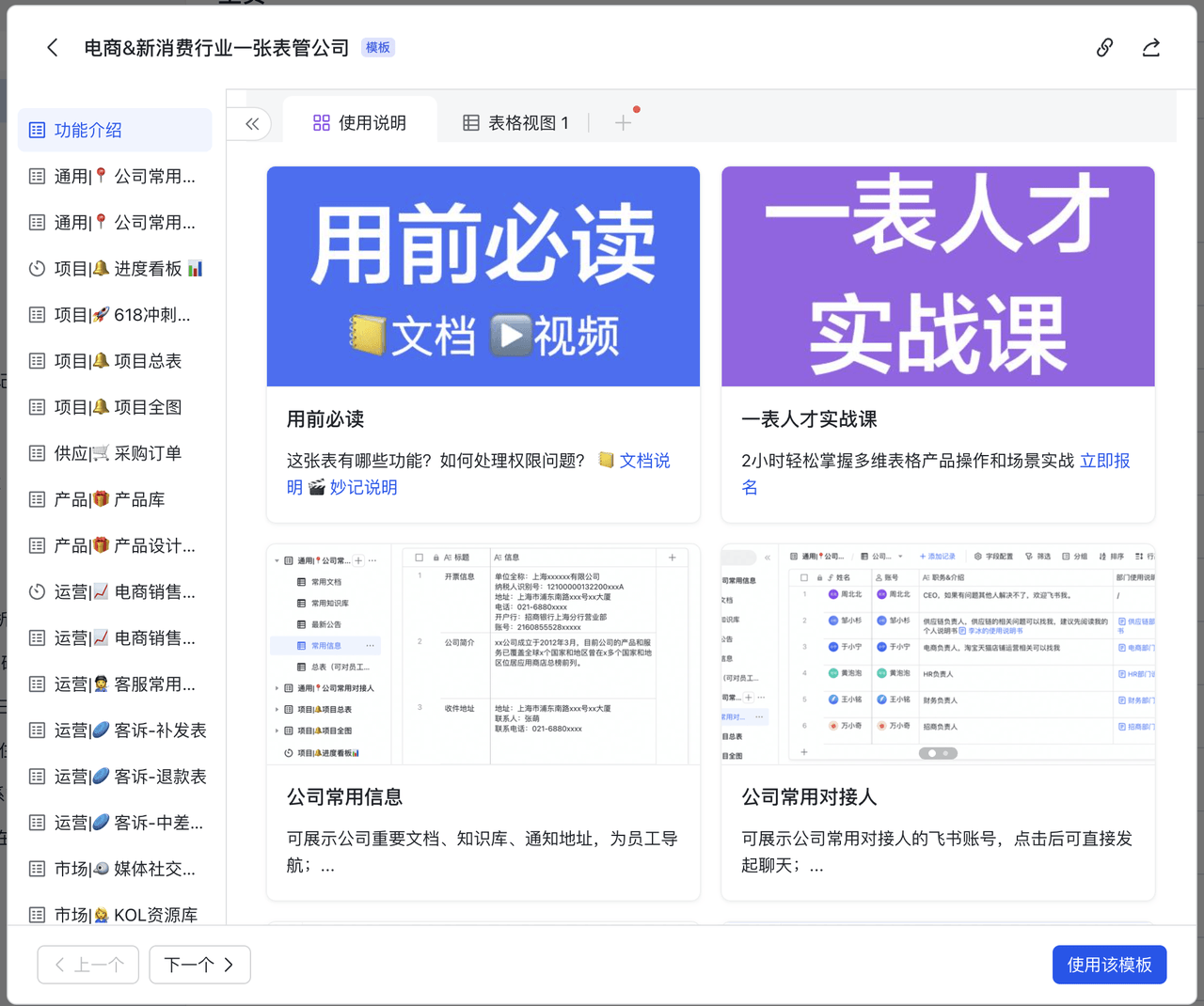Go to next template with 下一个
This screenshot has width=1204, height=1006.
[x=199, y=965]
